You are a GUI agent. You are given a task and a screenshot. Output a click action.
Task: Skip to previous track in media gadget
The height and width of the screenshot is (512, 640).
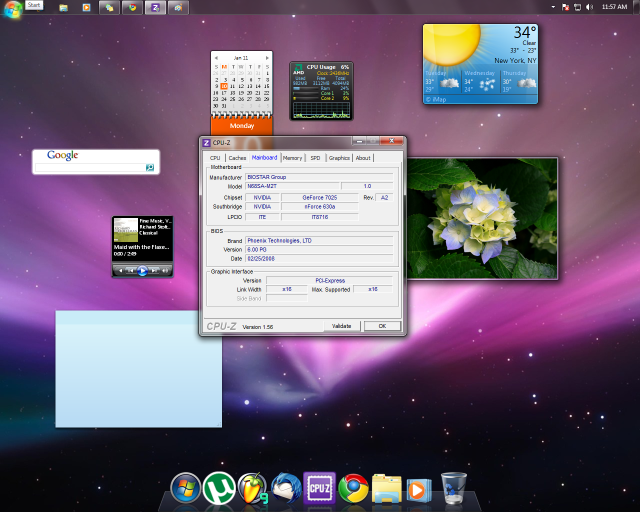pyautogui.click(x=131, y=270)
